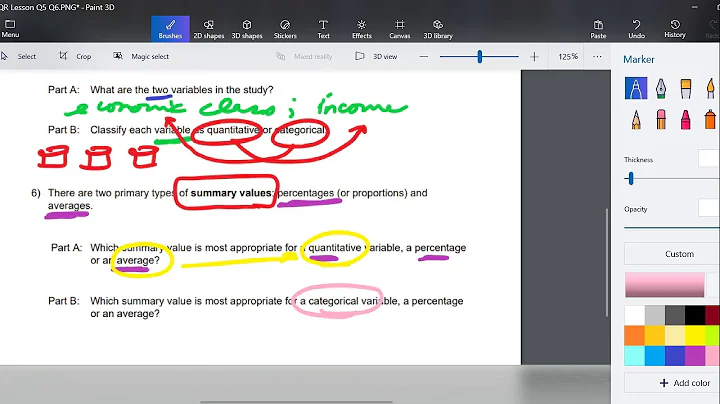Open the Canvas tab
The width and height of the screenshot is (720, 404).
[399, 29]
